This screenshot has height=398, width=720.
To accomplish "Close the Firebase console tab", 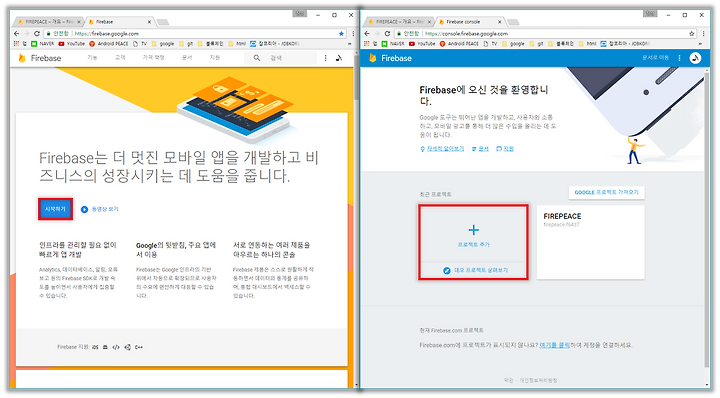I will click(x=500, y=22).
